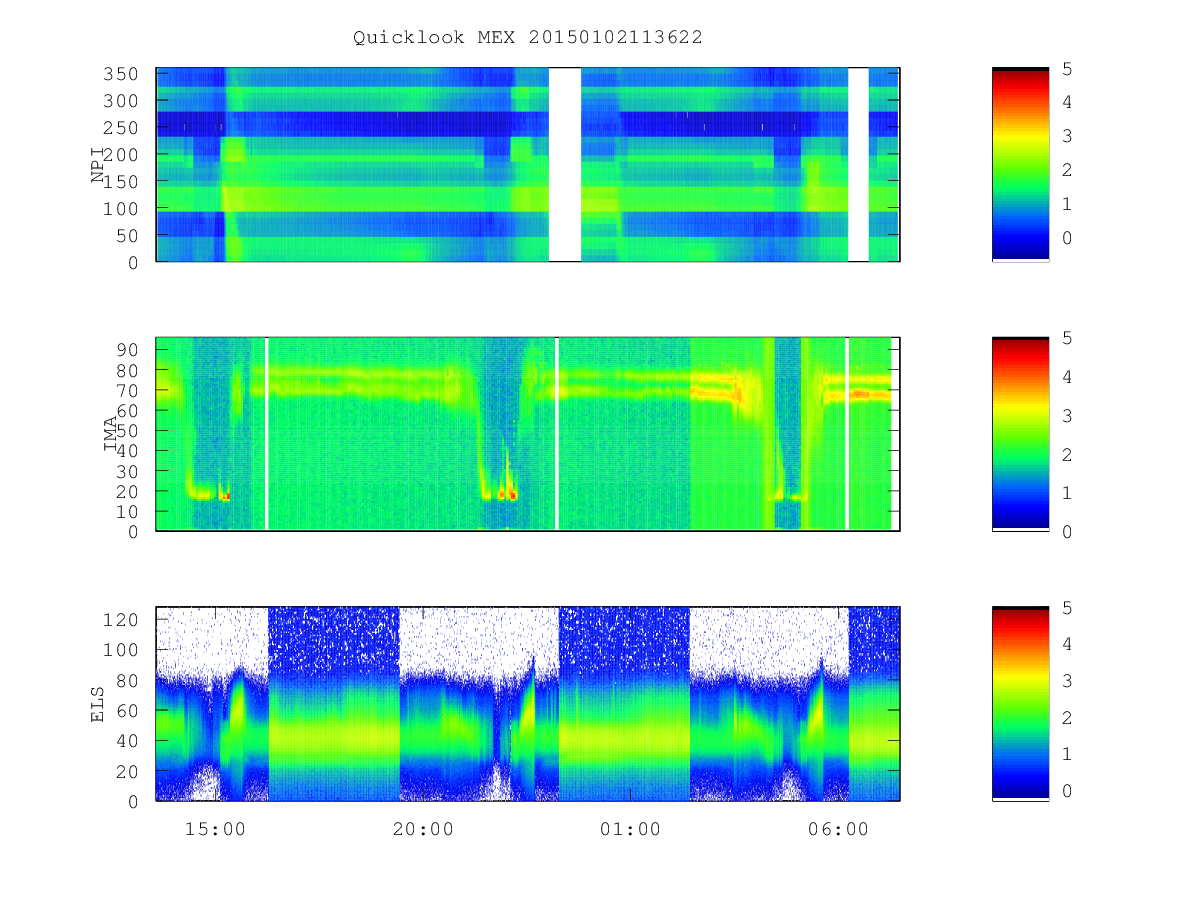Click the ELS axis label

point(99,704)
